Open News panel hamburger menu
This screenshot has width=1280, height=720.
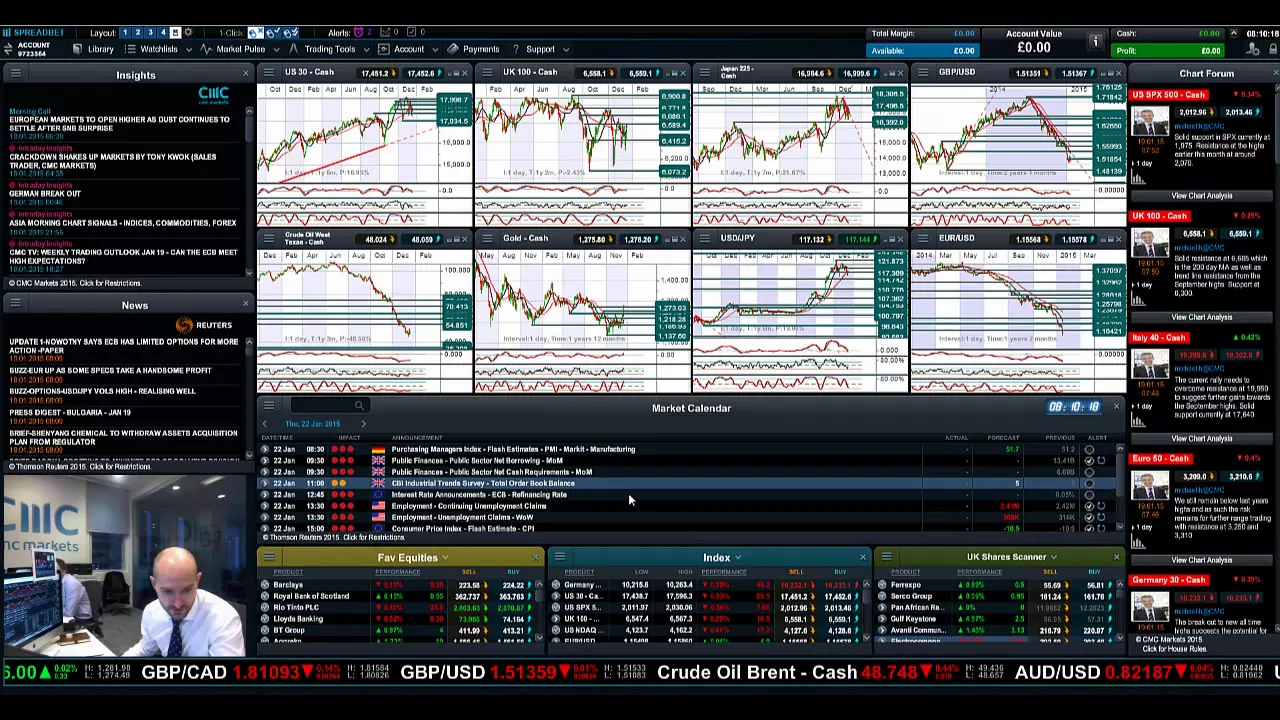point(15,304)
